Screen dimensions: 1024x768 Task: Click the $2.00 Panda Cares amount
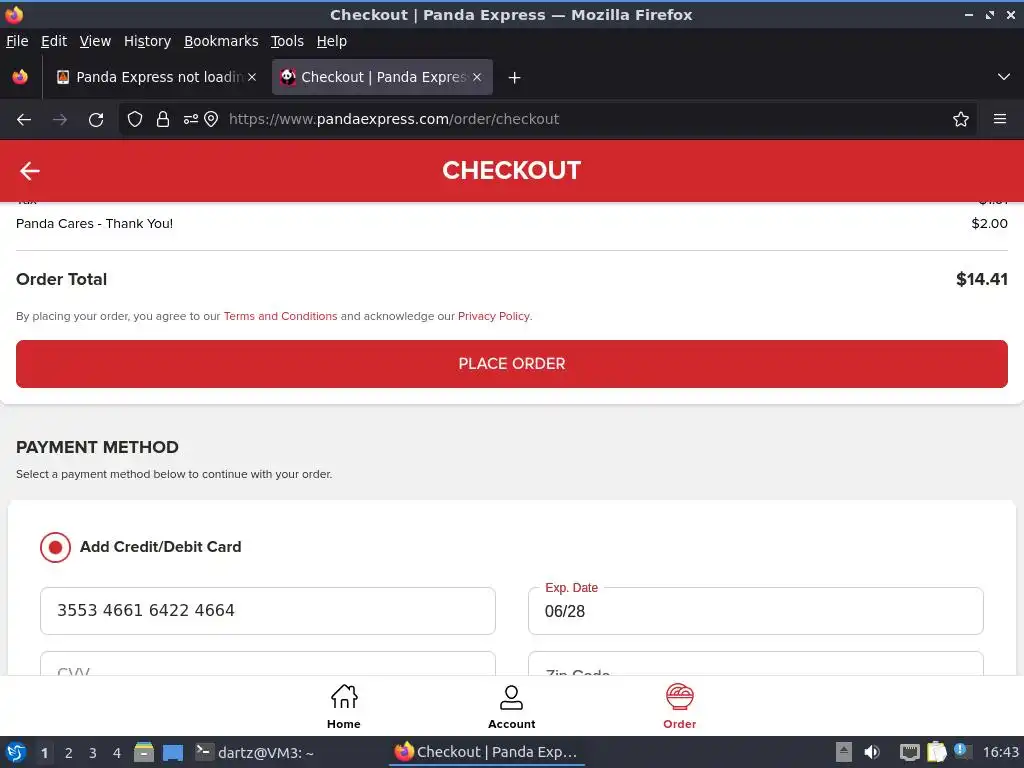[989, 223]
